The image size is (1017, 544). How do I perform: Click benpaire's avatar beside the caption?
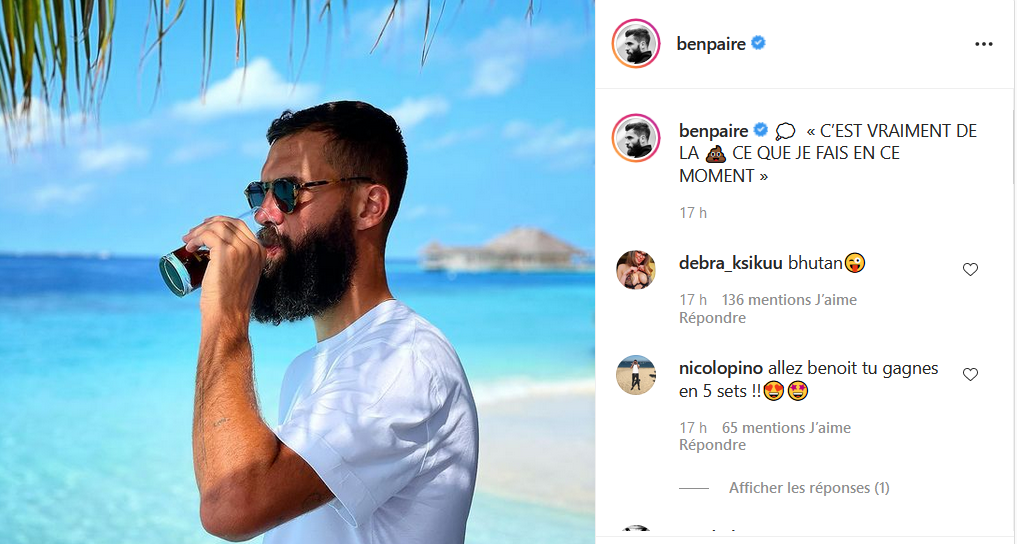pyautogui.click(x=637, y=138)
